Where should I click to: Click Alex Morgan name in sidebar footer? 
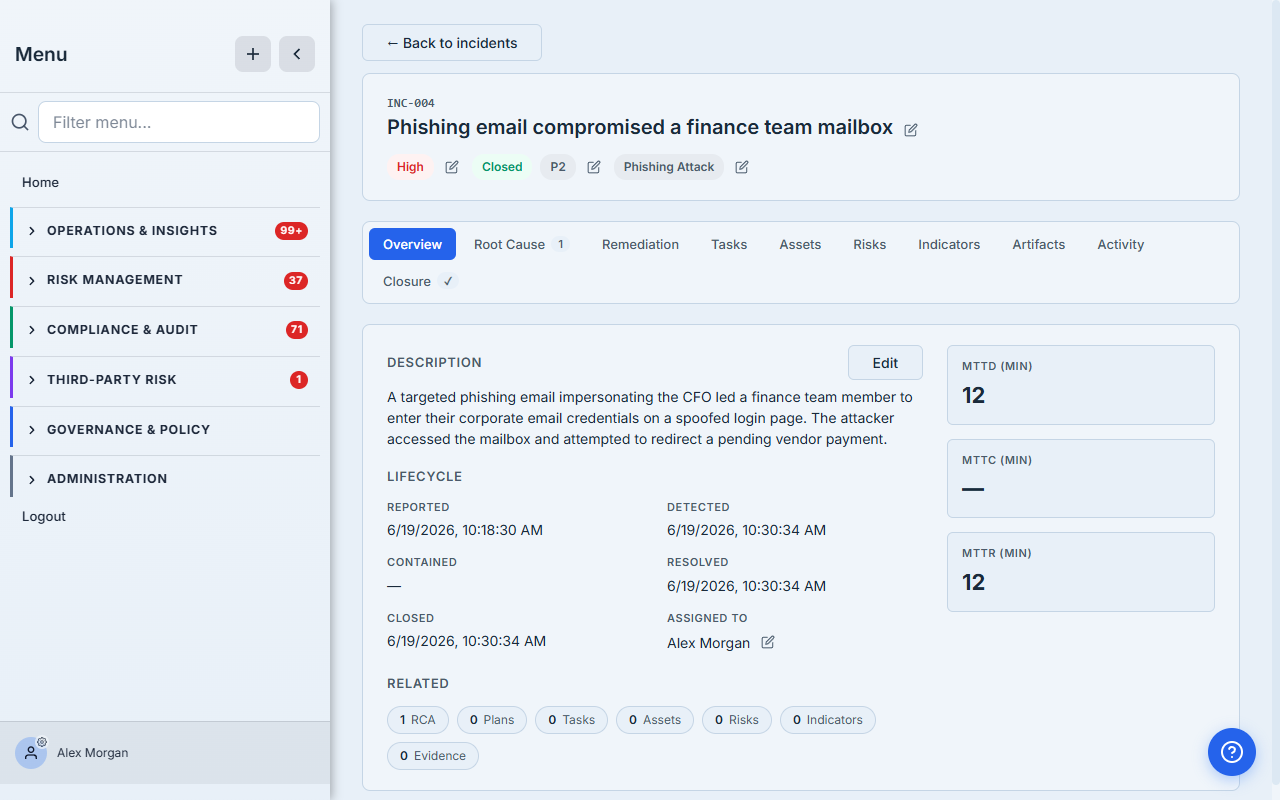pyautogui.click(x=92, y=753)
